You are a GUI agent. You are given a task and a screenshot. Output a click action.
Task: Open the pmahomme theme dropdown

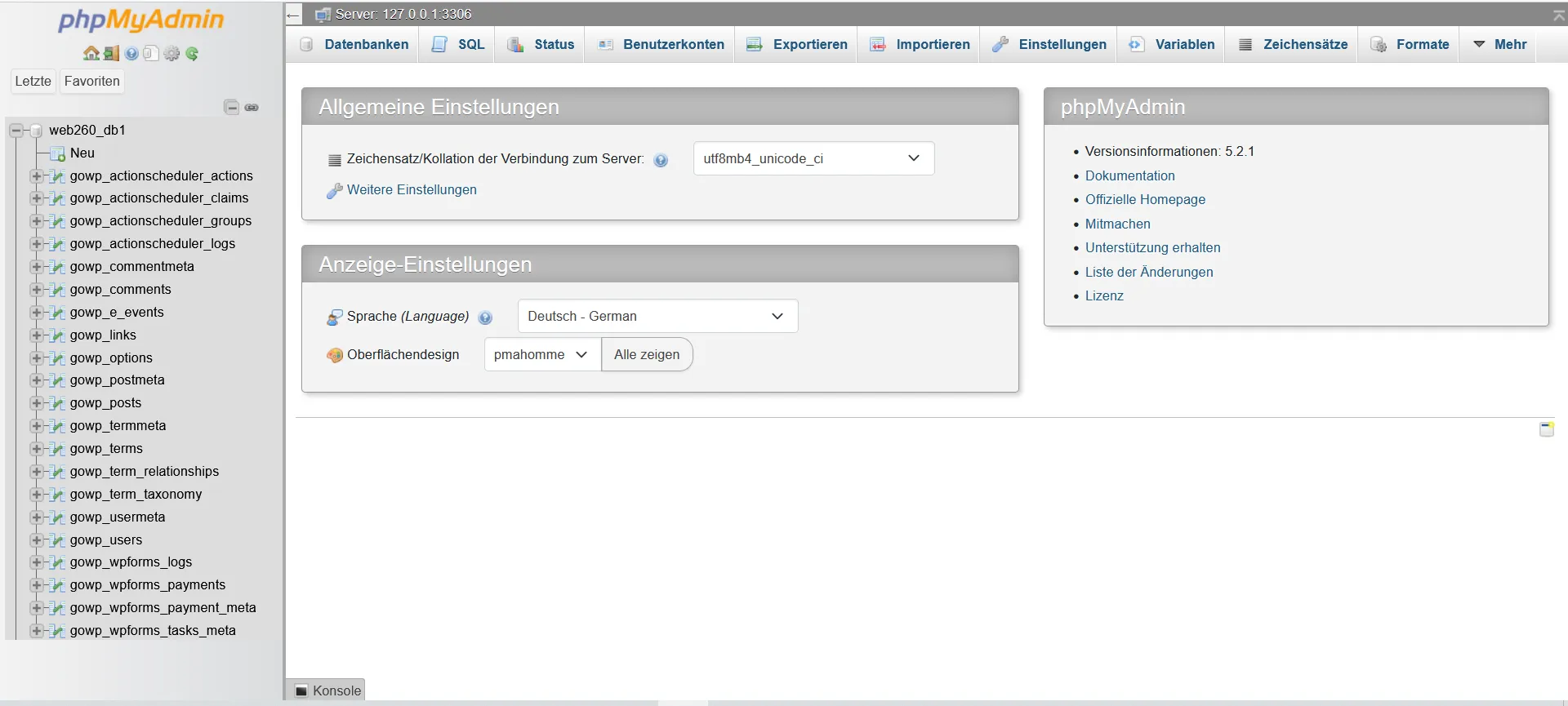[x=542, y=355]
